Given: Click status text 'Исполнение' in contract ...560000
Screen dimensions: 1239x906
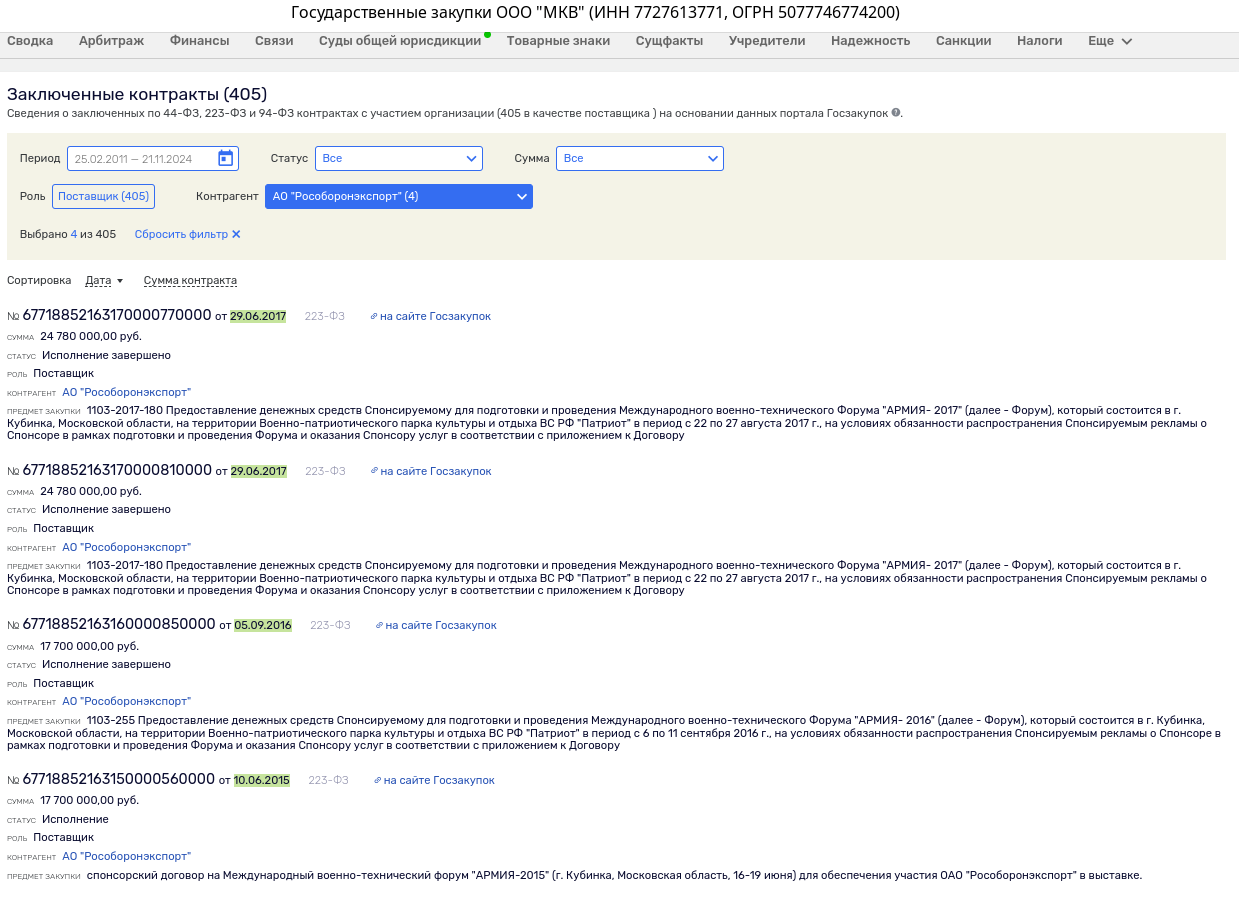Looking at the screenshot, I should point(75,819).
